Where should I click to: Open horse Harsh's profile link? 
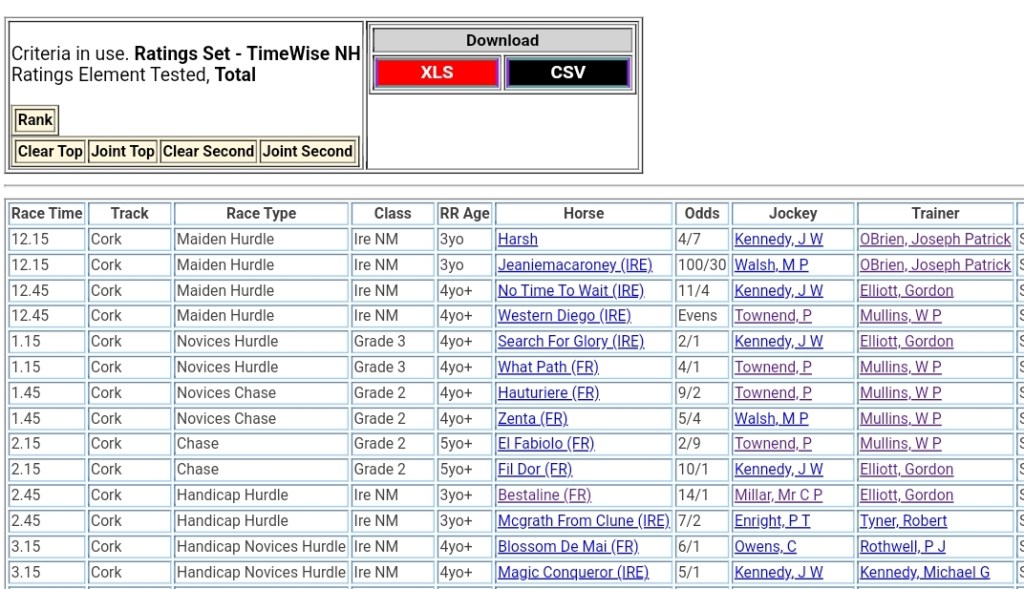point(517,239)
